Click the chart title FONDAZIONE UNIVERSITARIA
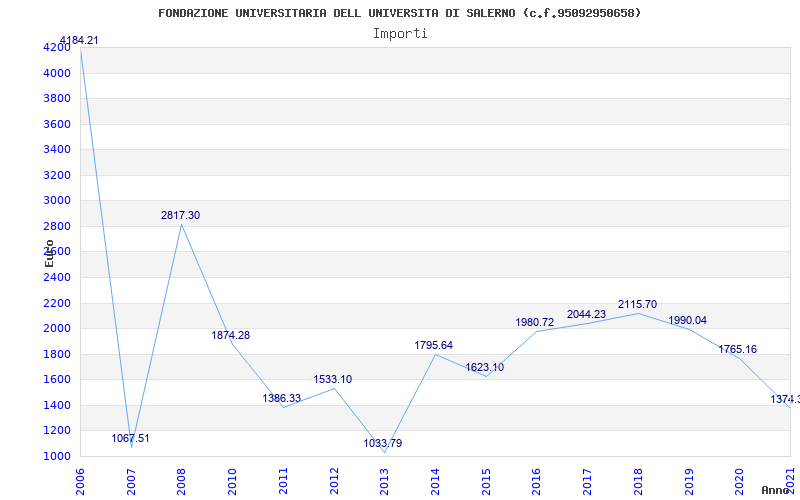This screenshot has height=500, width=800. click(x=399, y=13)
